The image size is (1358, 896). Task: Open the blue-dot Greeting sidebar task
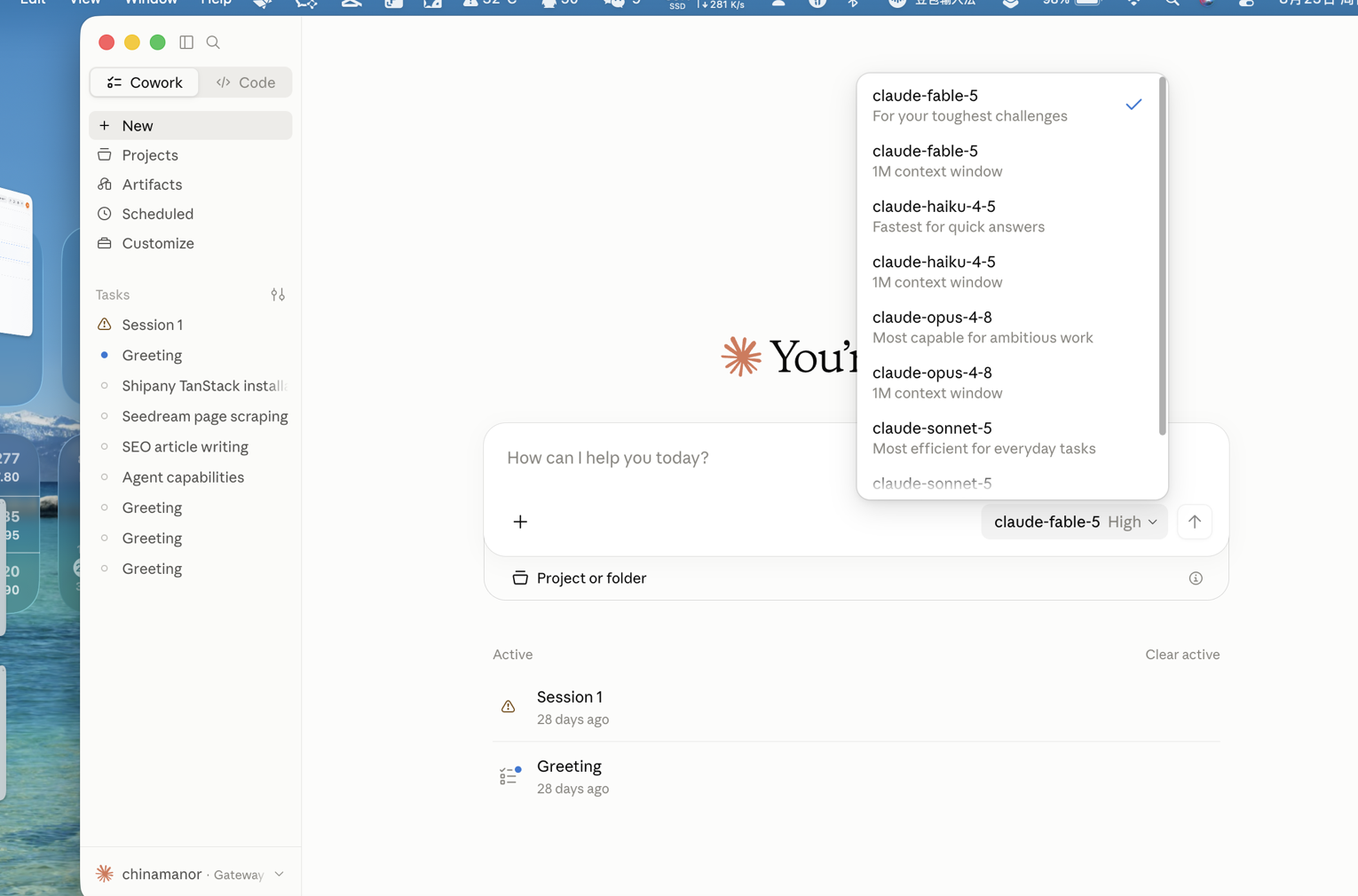coord(190,356)
